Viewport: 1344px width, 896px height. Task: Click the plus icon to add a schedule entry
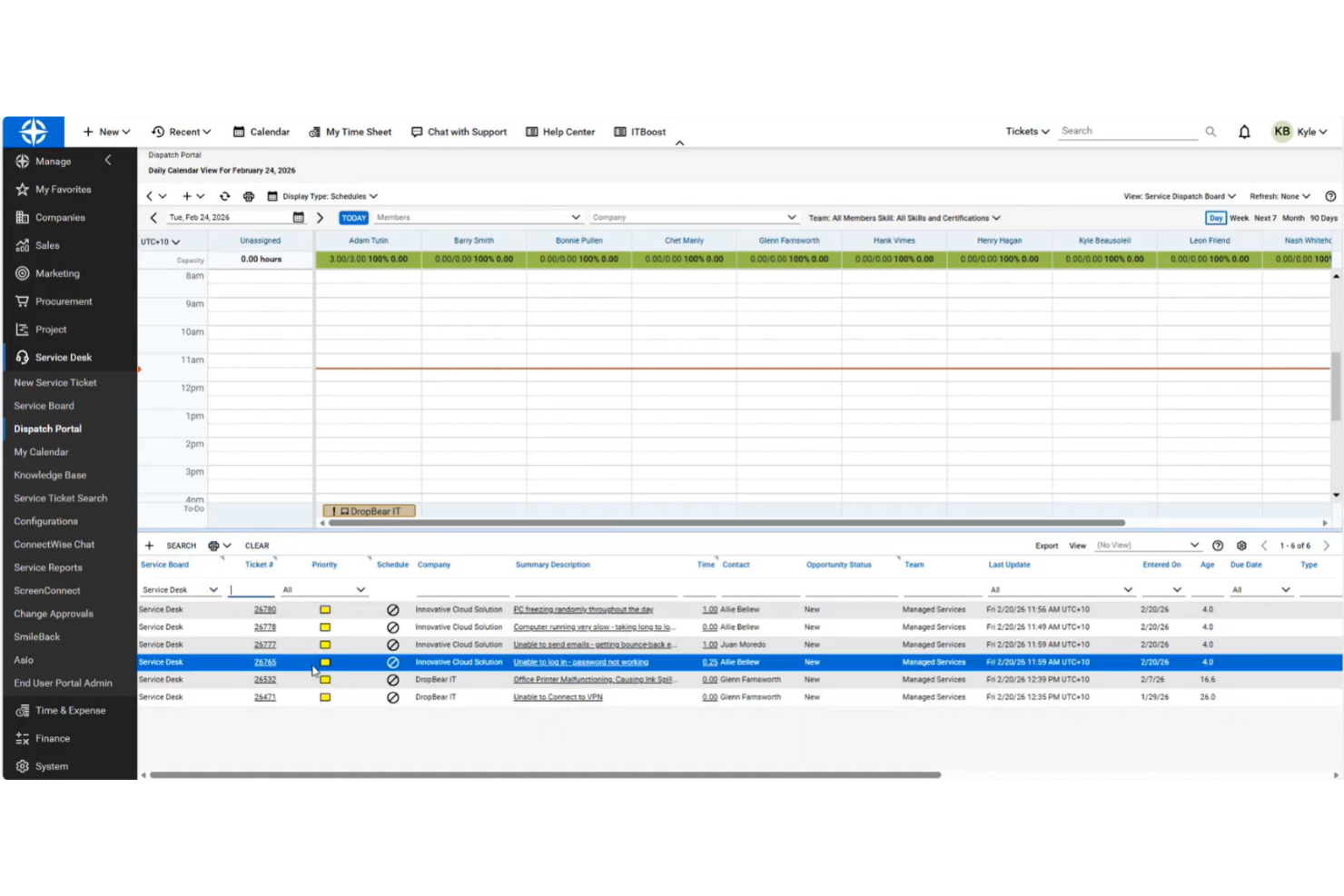189,196
